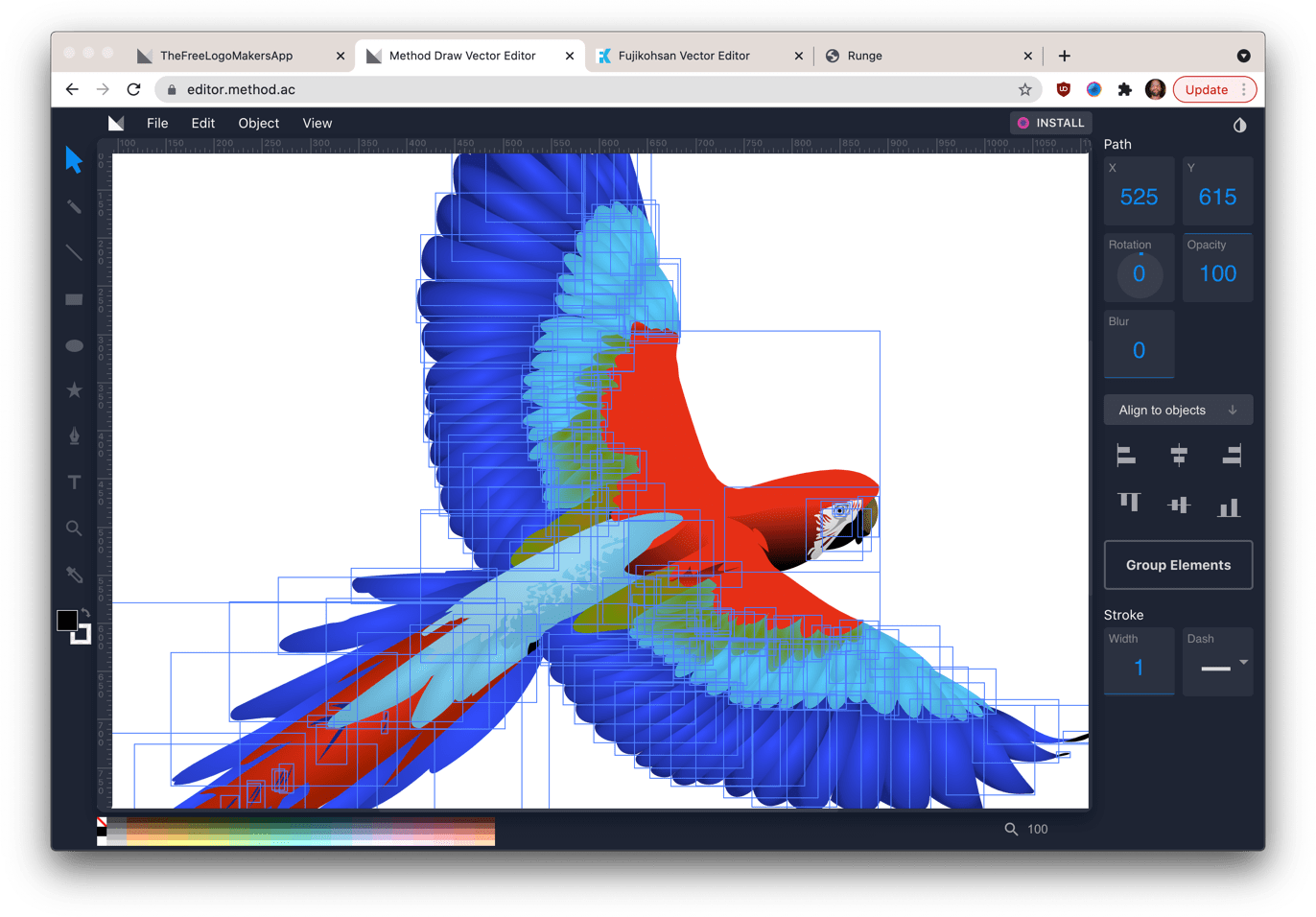The width and height of the screenshot is (1316, 917).
Task: Click the black fill color swatch
Action: [x=66, y=621]
